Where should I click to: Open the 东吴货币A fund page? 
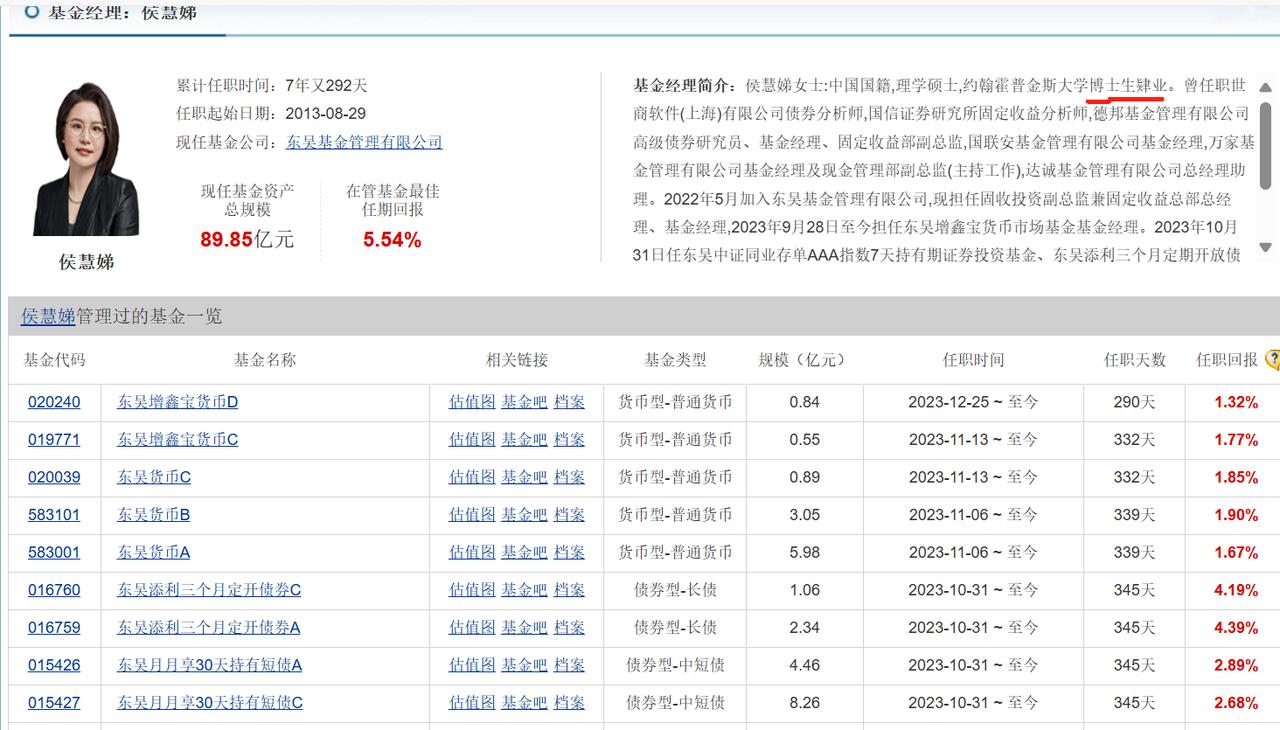[154, 552]
